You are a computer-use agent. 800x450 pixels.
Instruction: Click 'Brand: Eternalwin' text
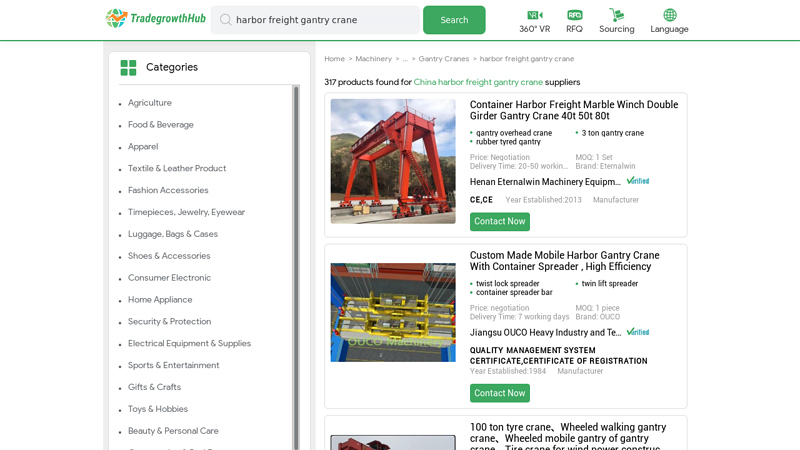pyautogui.click(x=605, y=166)
